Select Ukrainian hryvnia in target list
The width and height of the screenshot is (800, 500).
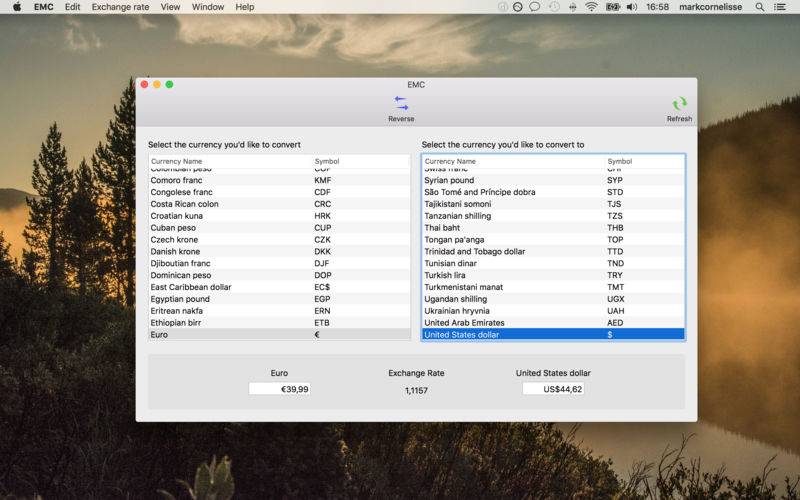pos(553,311)
